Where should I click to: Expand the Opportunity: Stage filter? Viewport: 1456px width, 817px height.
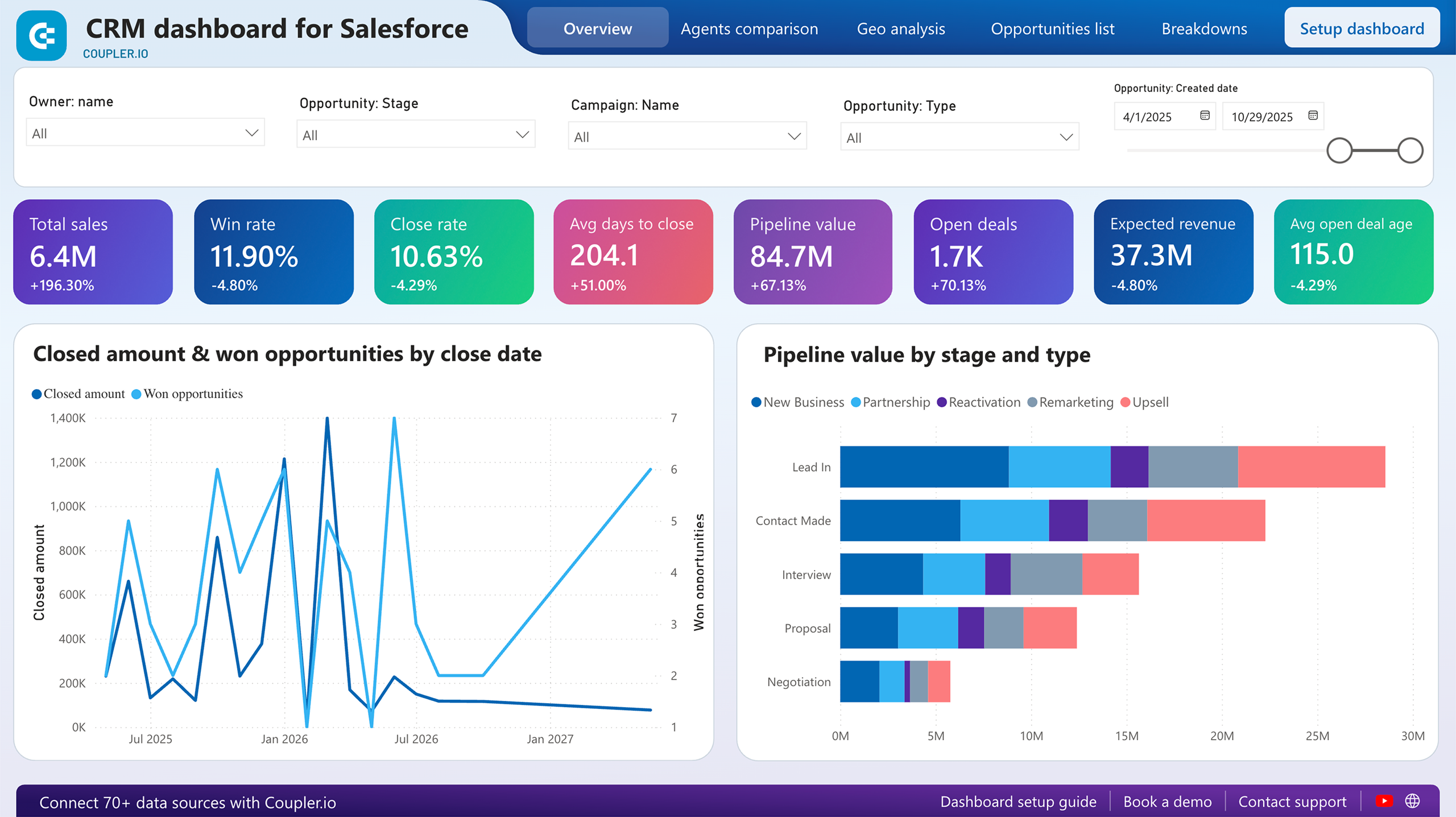click(416, 134)
